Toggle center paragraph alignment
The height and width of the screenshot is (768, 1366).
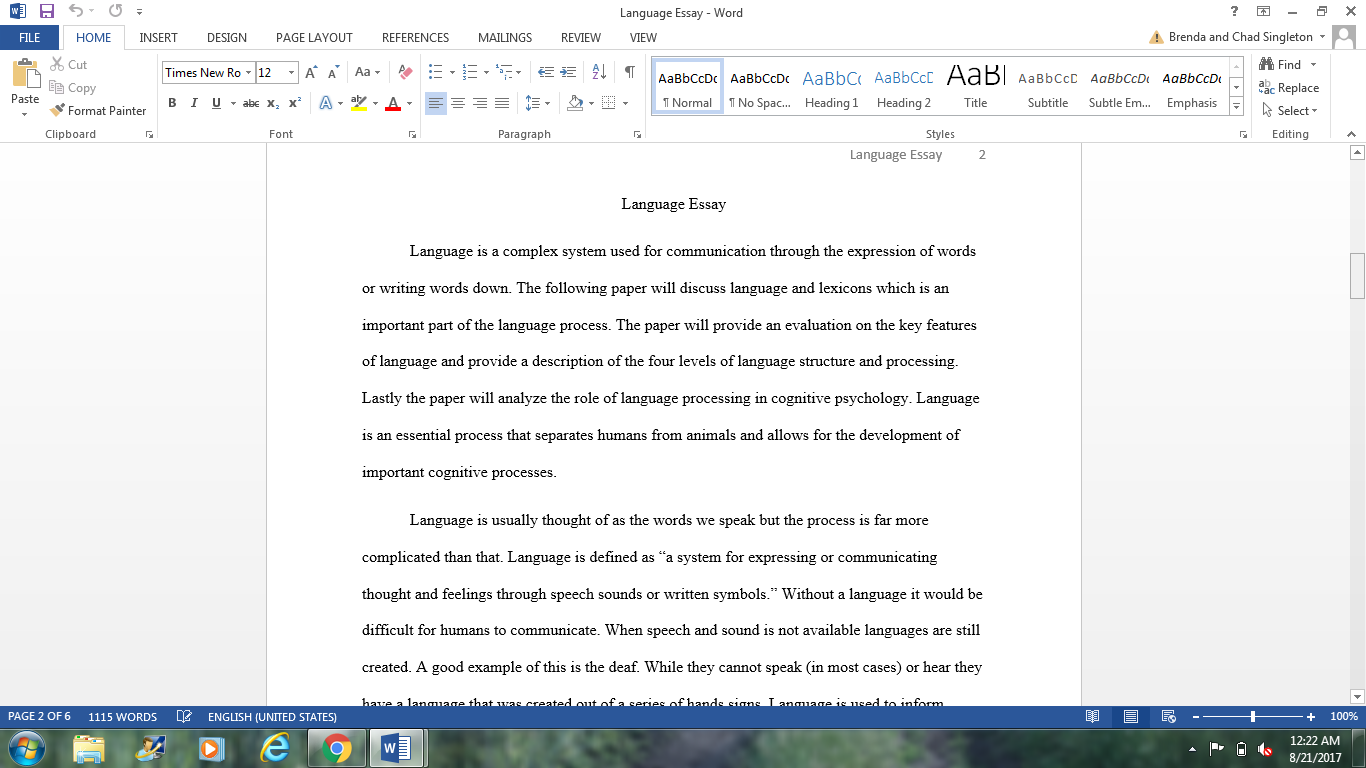tap(458, 102)
